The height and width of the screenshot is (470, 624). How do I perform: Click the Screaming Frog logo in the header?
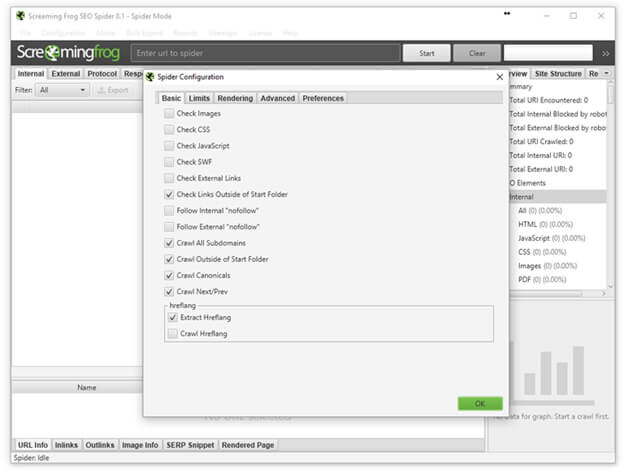(68, 53)
